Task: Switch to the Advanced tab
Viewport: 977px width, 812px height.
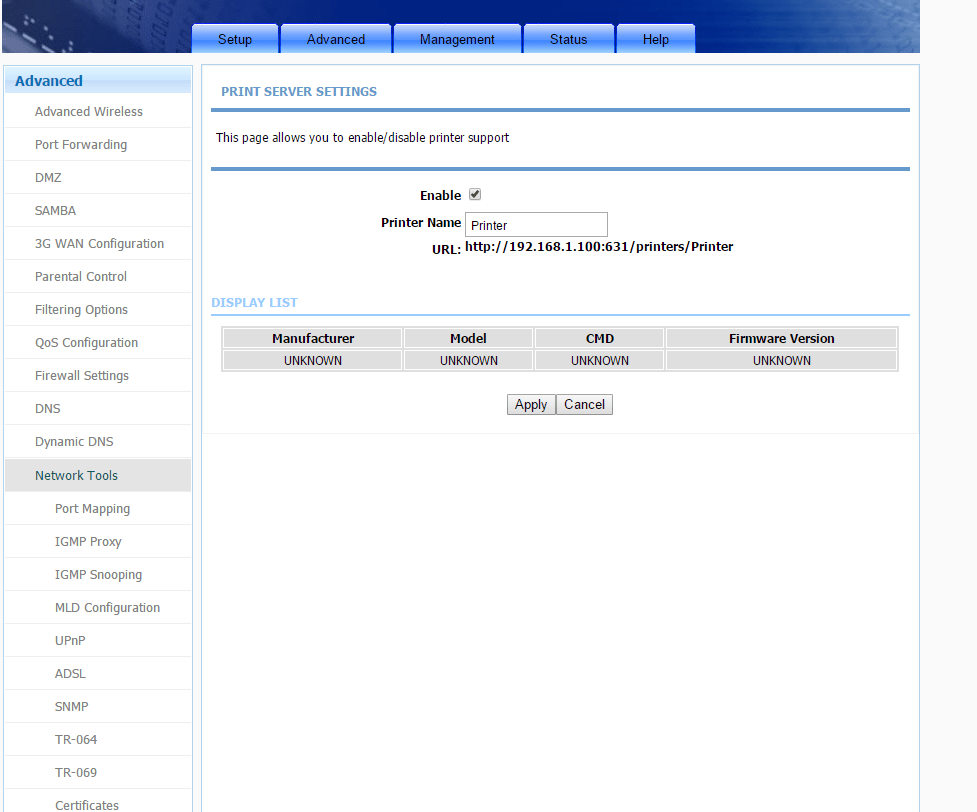Action: pos(336,39)
